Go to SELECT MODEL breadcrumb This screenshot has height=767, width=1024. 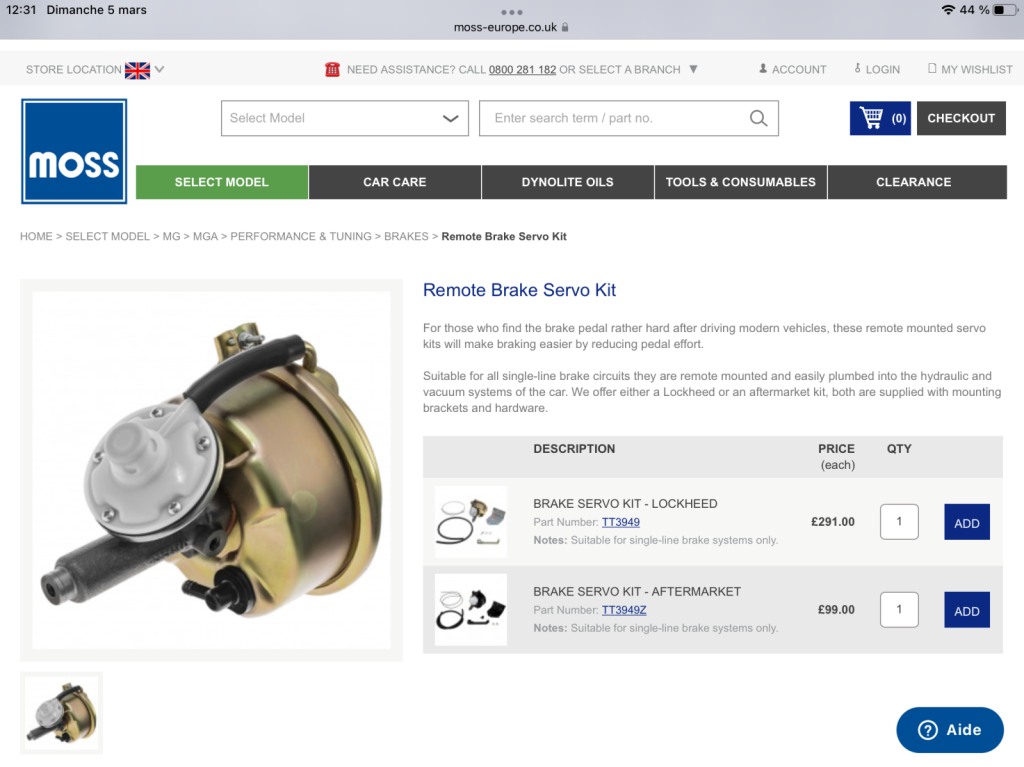(x=108, y=237)
